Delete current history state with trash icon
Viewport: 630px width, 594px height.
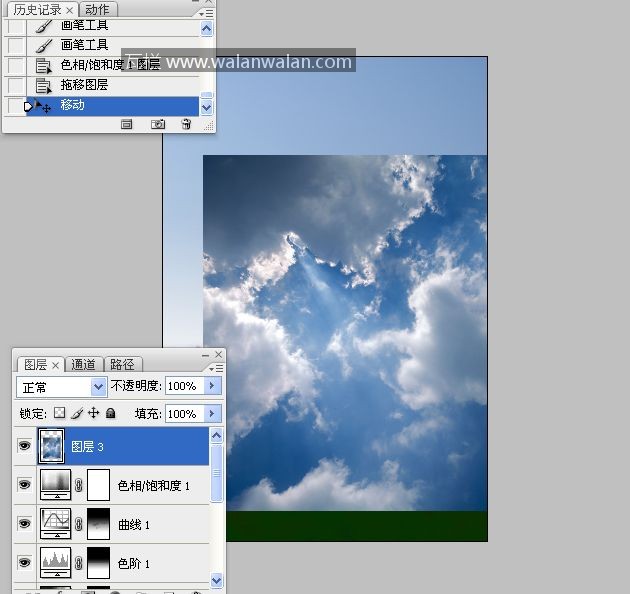[186, 125]
